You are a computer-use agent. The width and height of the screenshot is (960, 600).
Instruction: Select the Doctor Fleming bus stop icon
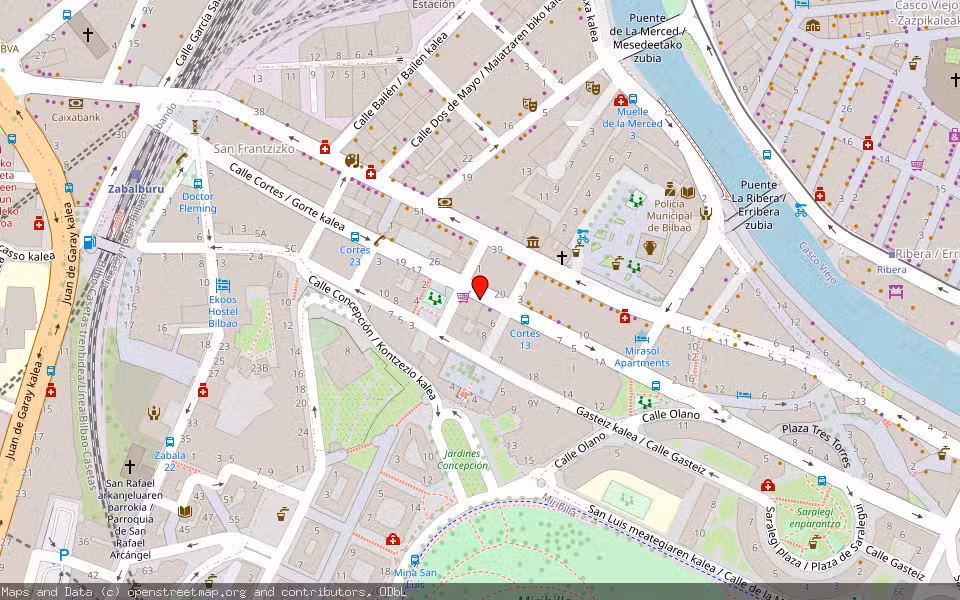click(198, 184)
